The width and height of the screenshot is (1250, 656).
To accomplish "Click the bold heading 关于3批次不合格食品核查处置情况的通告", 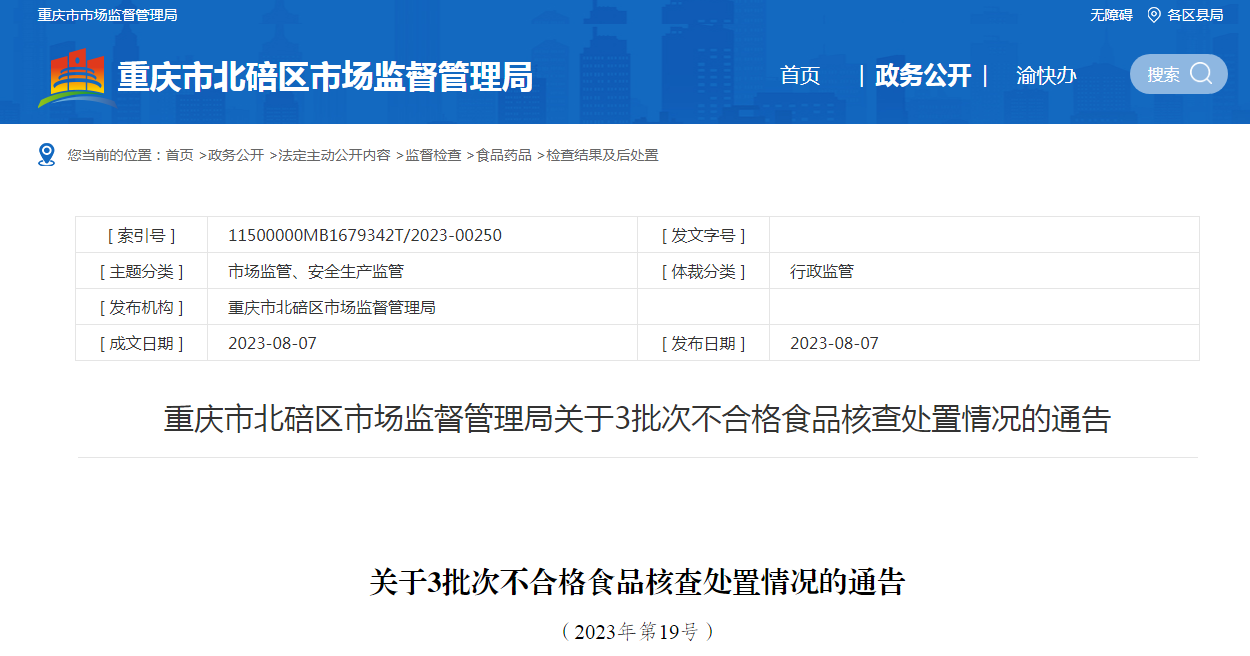I will [x=637, y=582].
